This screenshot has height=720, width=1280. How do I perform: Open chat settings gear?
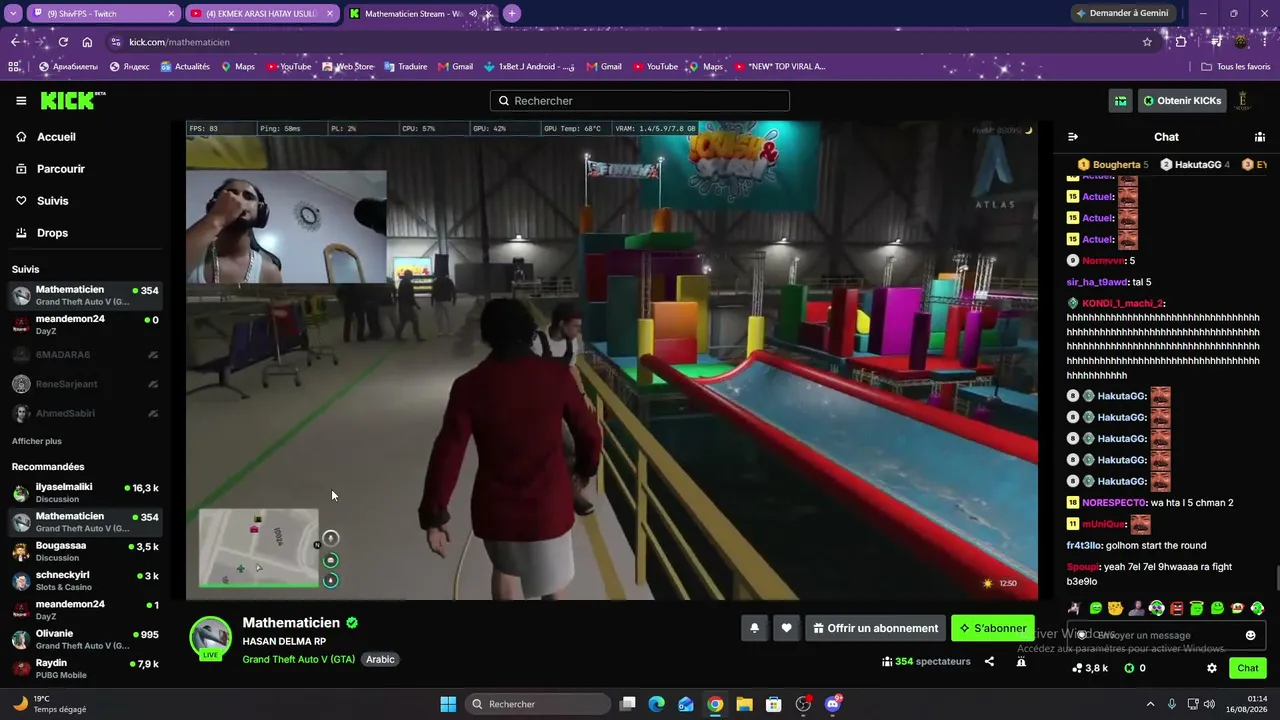point(1212,668)
